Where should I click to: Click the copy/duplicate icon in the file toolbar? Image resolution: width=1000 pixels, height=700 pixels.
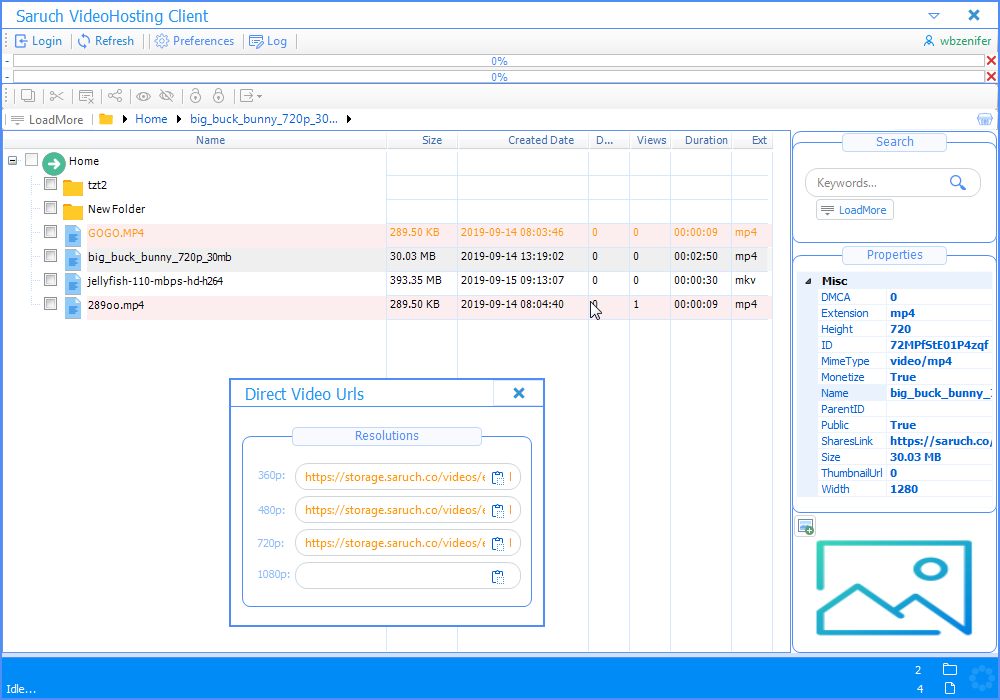click(x=27, y=96)
